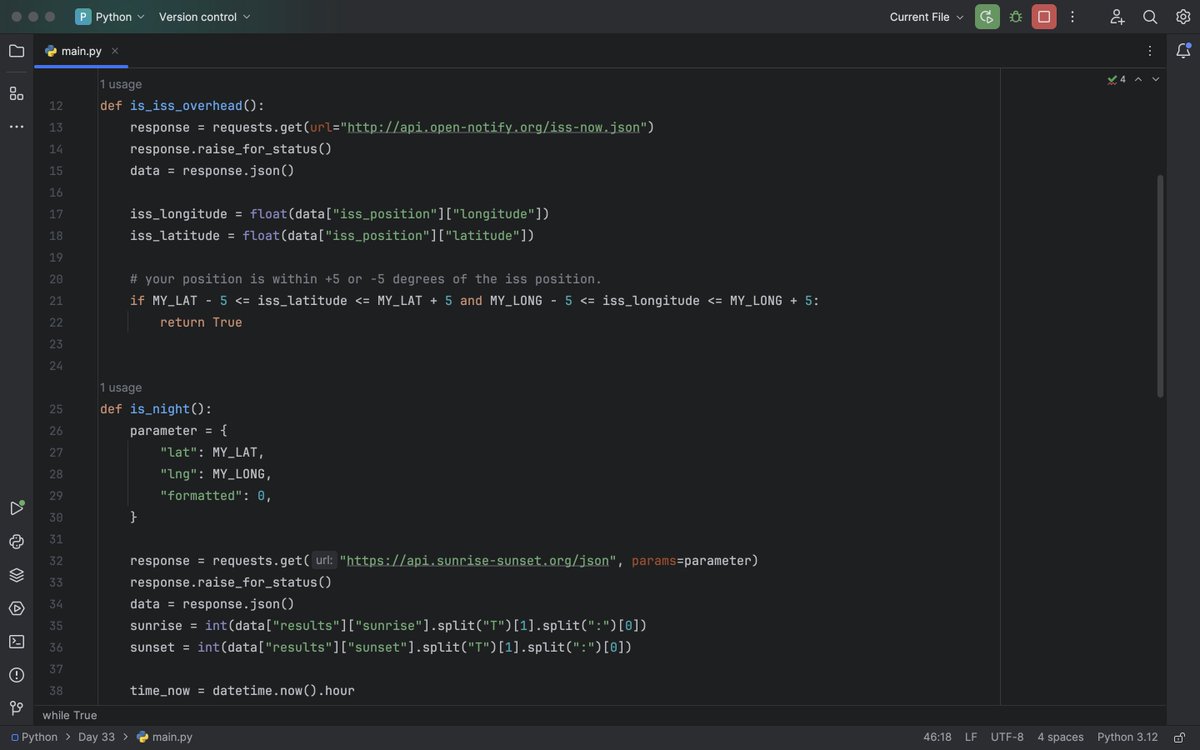Click the sunrise-sunset.org API URL
Viewport: 1200px width, 750px height.
click(x=478, y=561)
